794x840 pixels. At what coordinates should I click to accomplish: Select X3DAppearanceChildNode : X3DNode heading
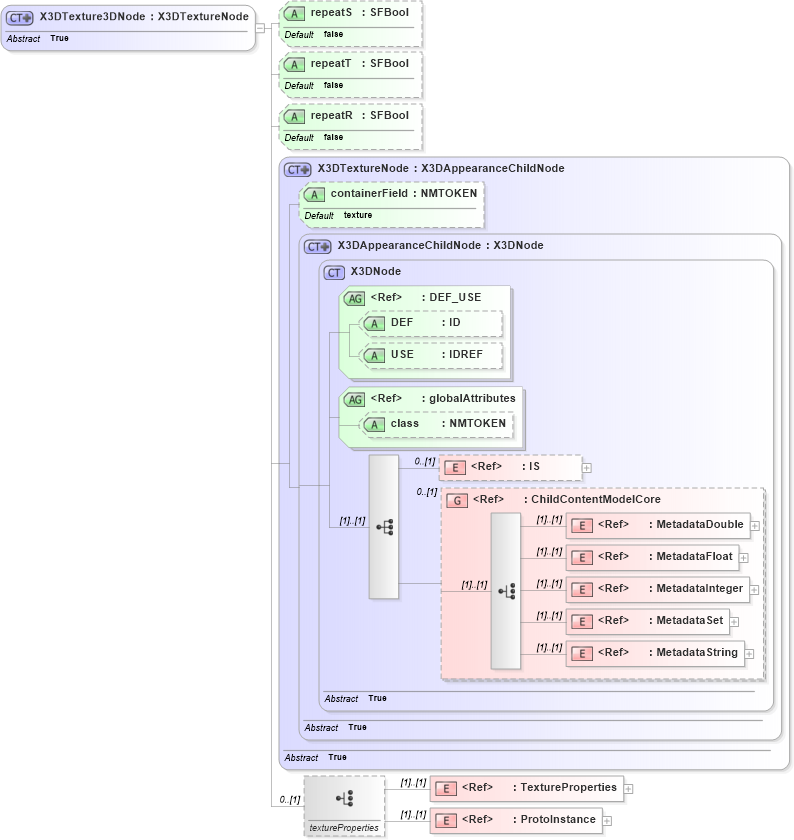point(440,245)
